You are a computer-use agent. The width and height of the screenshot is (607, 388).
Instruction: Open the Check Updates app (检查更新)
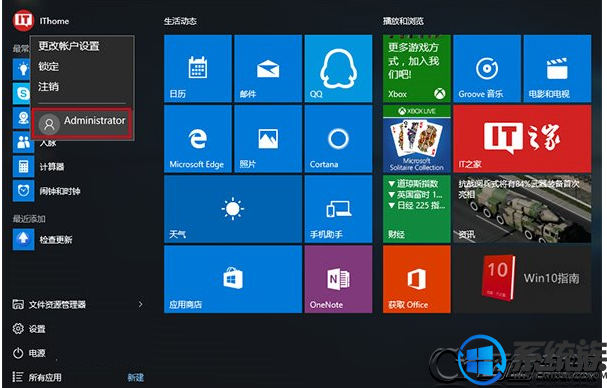coord(43,239)
